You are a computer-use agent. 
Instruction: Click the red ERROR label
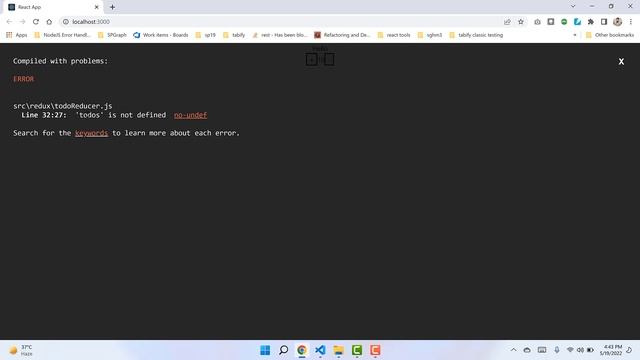pos(24,79)
